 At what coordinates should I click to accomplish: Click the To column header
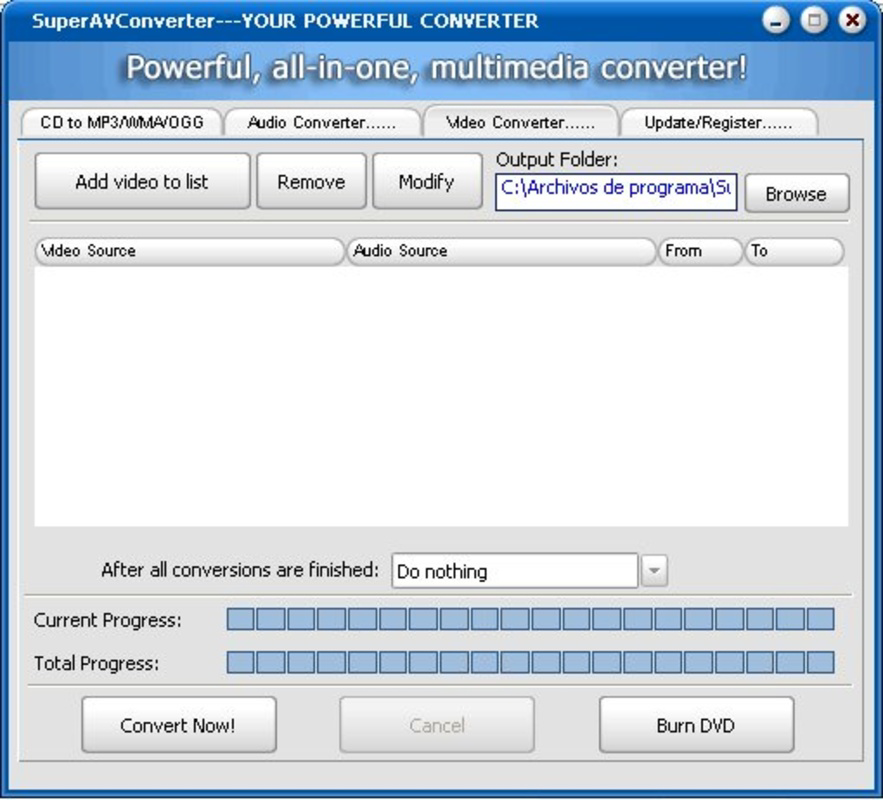pos(795,251)
